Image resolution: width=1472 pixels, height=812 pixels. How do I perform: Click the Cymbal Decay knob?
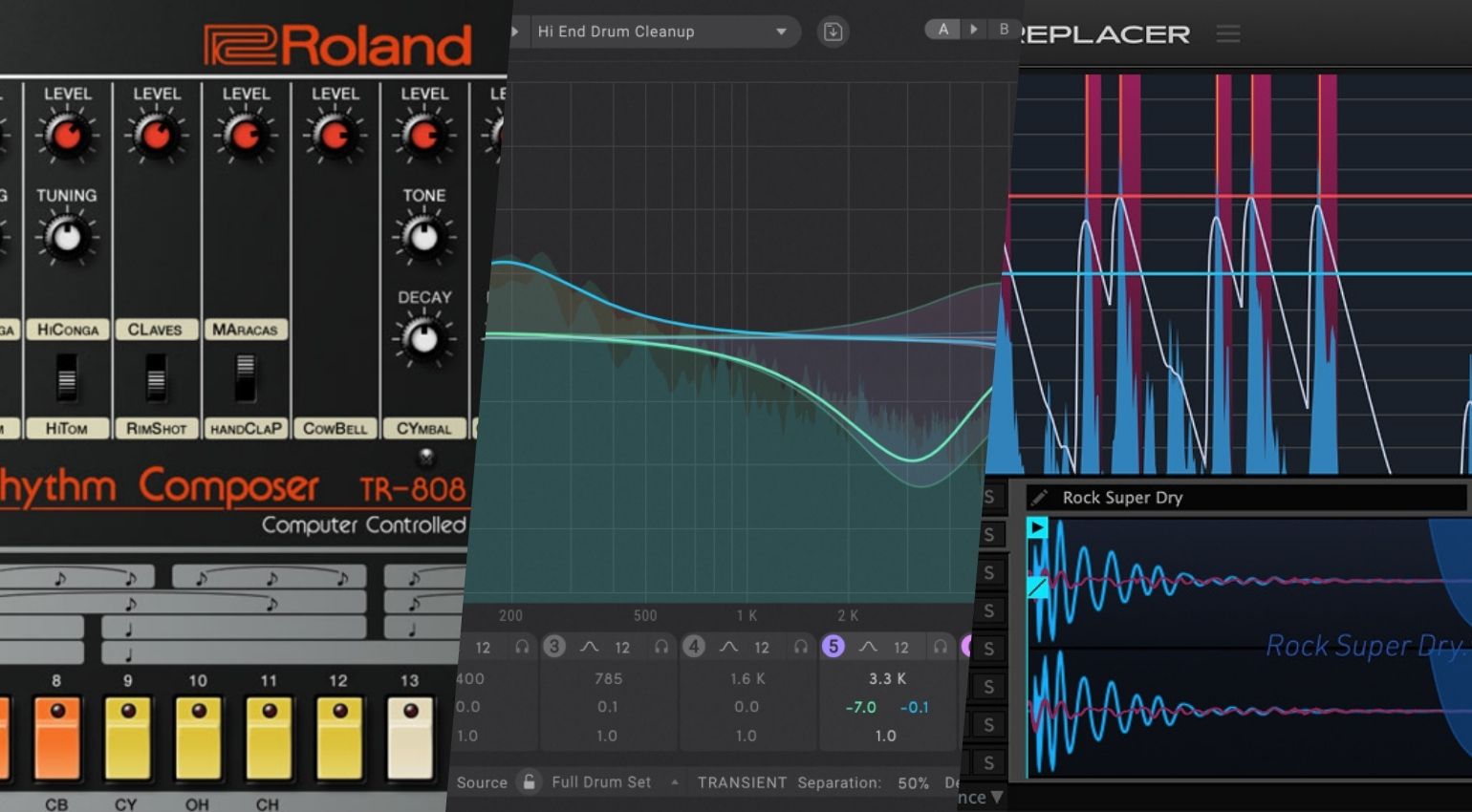423,338
